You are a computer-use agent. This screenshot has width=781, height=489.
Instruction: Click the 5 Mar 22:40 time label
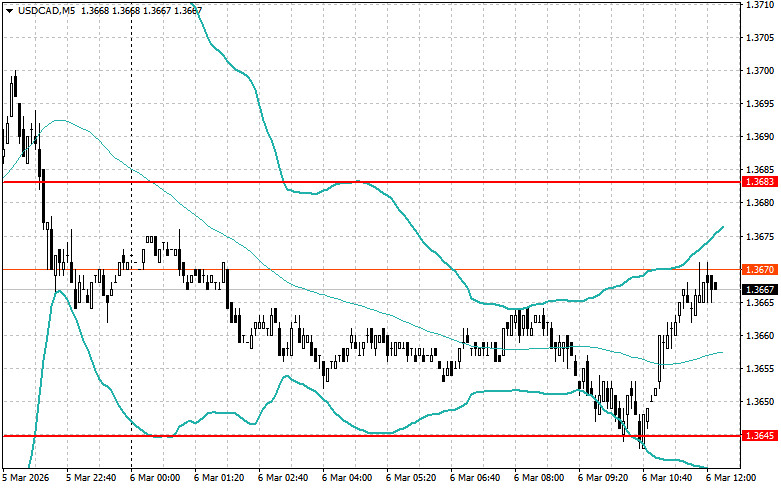point(91,478)
